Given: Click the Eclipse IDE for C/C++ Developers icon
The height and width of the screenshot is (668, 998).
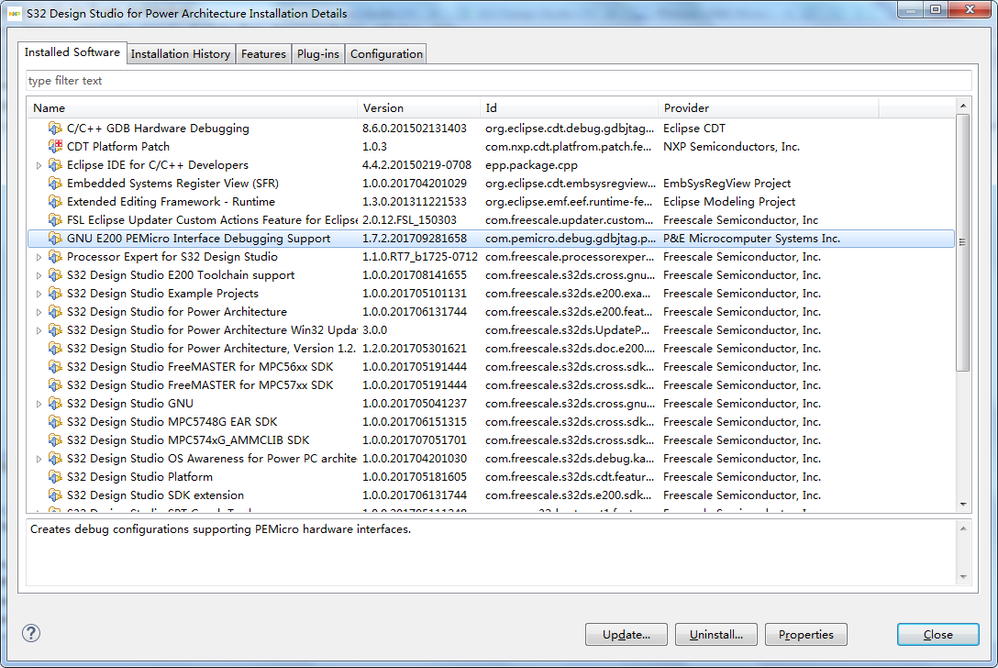Looking at the screenshot, I should (55, 165).
